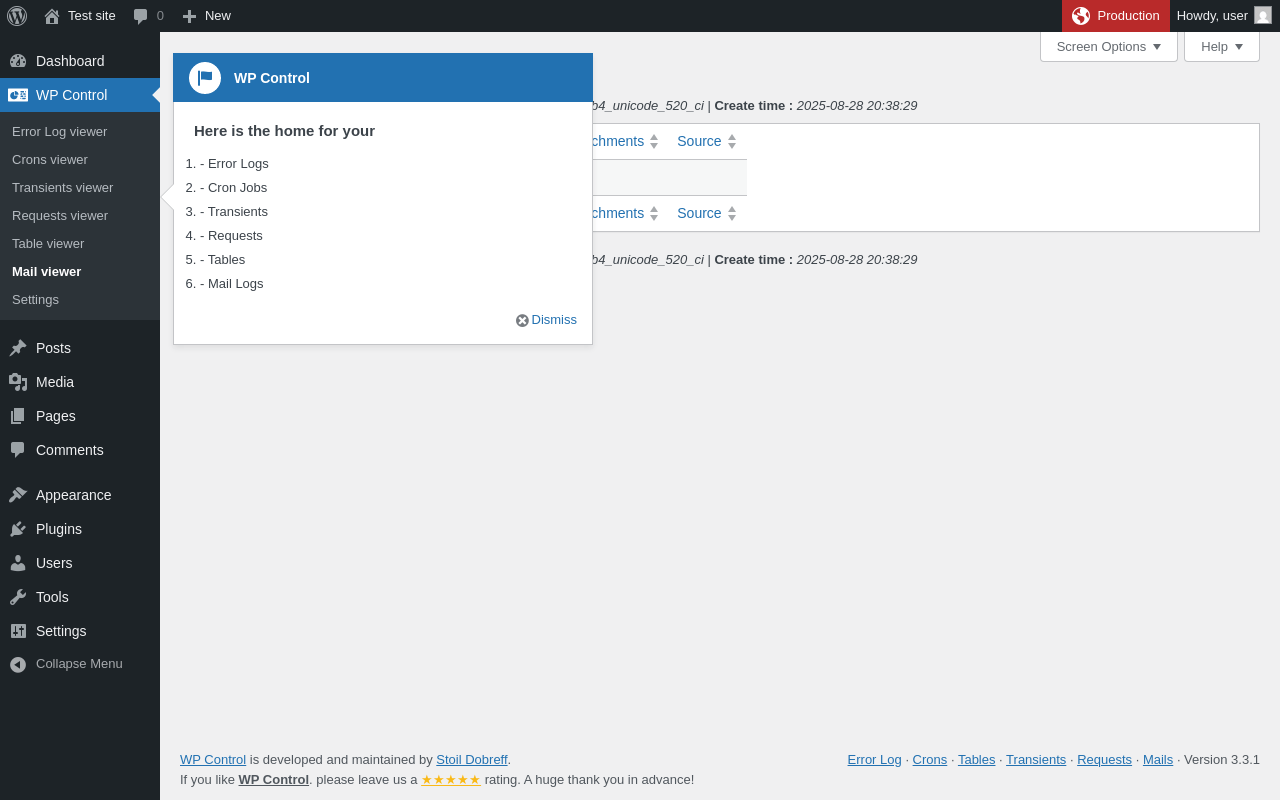Select Transients viewer in sidebar
The width and height of the screenshot is (1280, 800).
(x=62, y=187)
